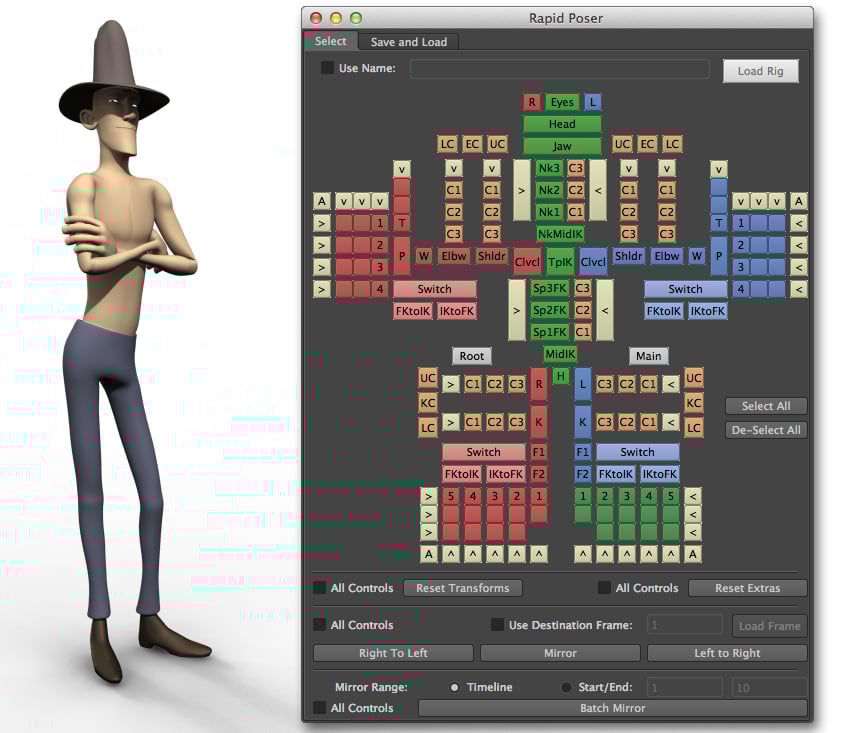Click the Mirror button

pyautogui.click(x=560, y=653)
